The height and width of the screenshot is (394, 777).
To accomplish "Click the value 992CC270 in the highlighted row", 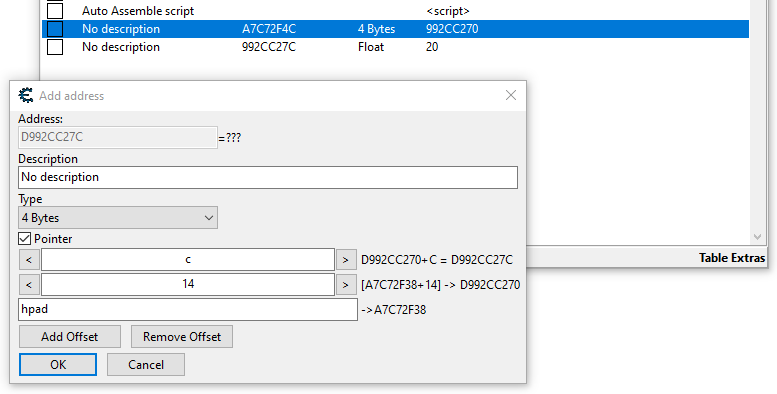I will coord(452,29).
